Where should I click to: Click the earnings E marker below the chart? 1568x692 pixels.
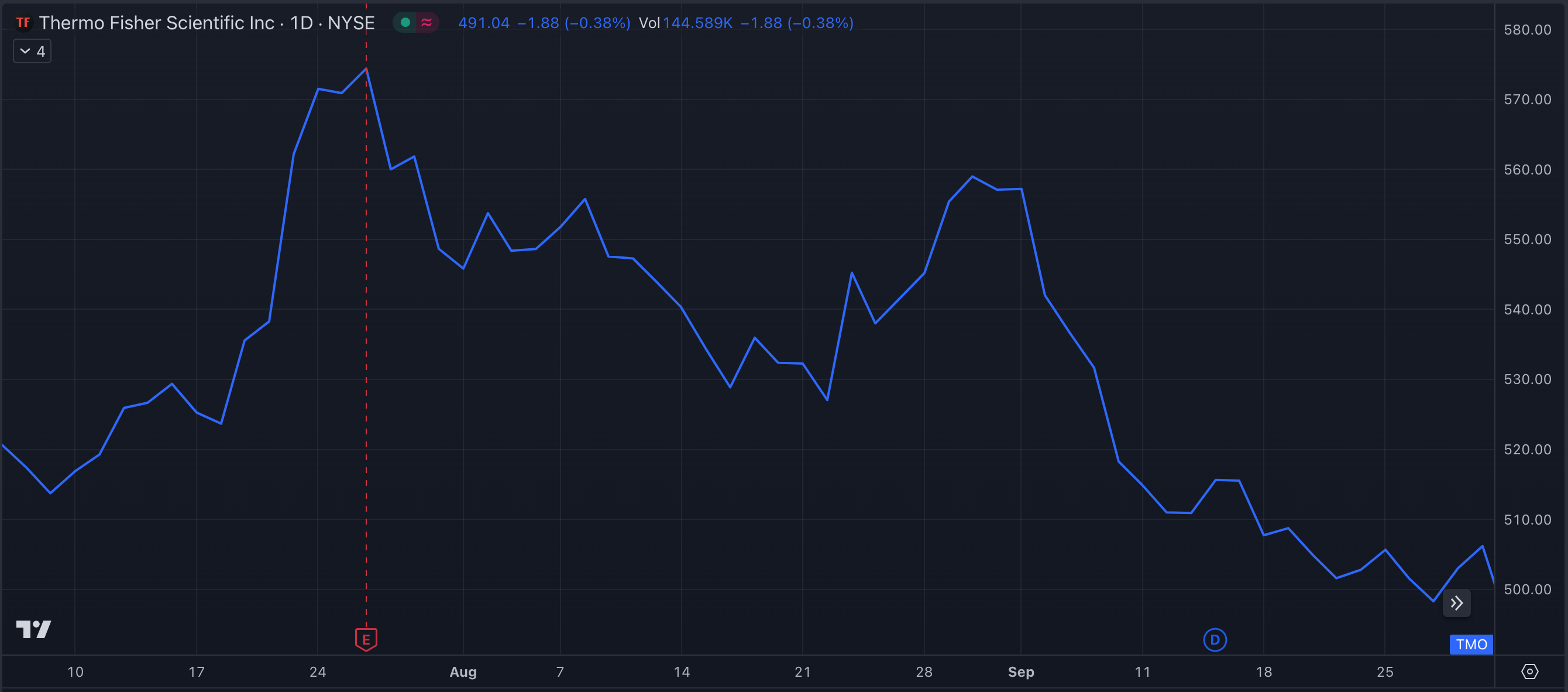366,640
